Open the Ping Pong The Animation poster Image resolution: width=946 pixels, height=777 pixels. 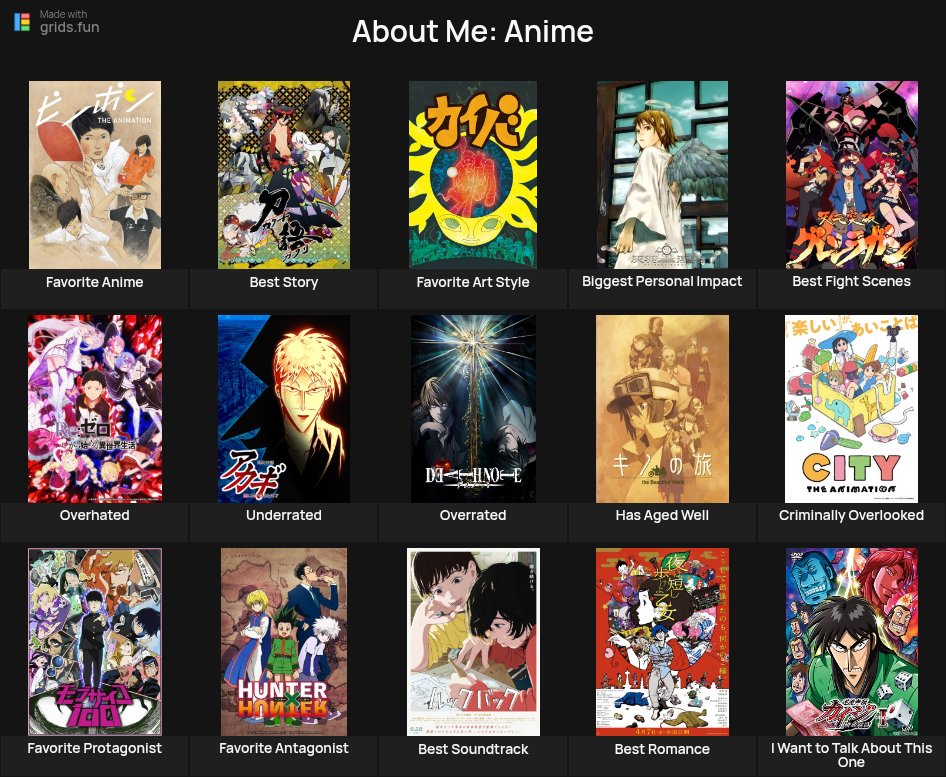[x=95, y=175]
